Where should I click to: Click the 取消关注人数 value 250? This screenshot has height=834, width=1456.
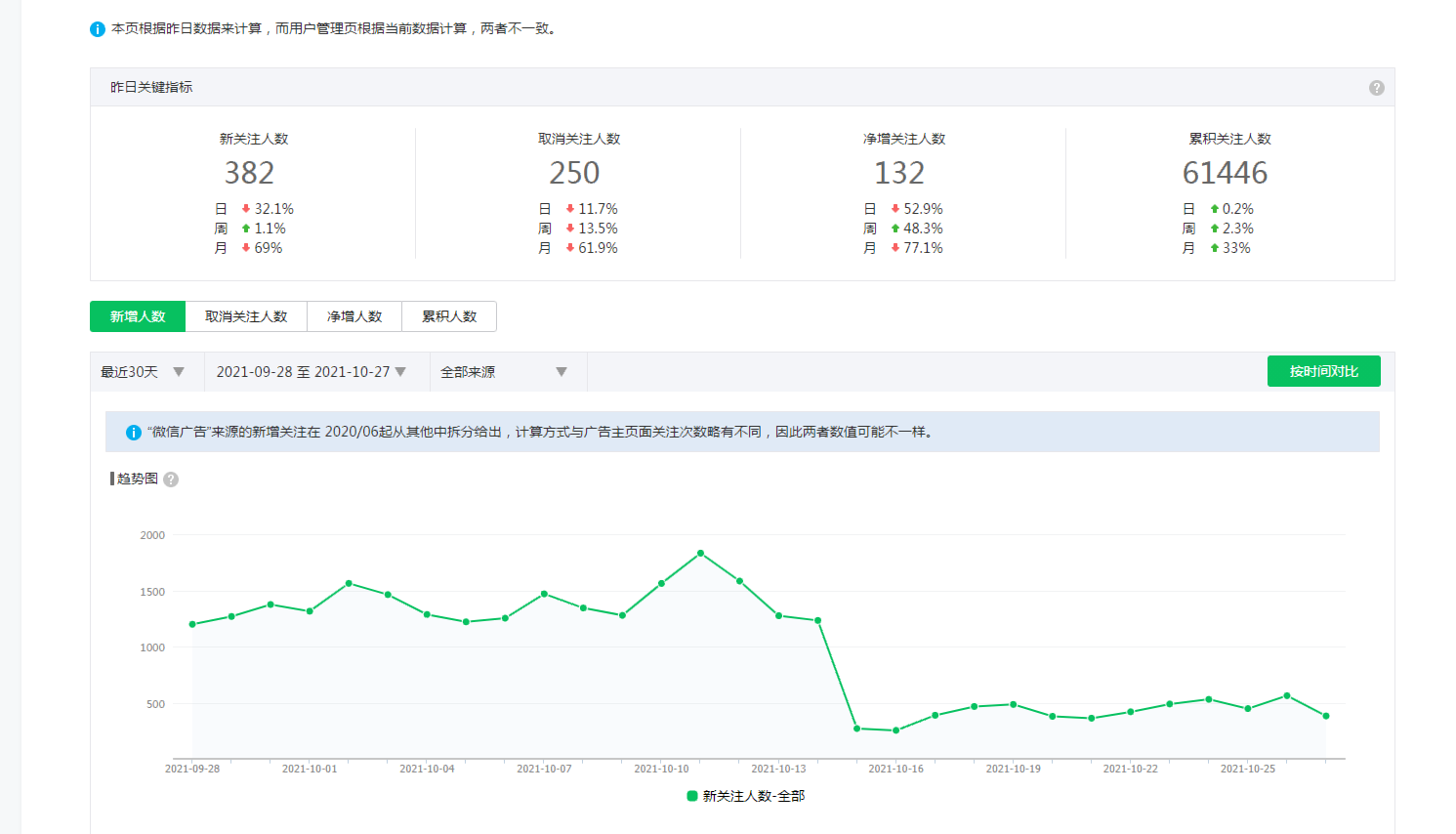(x=574, y=173)
